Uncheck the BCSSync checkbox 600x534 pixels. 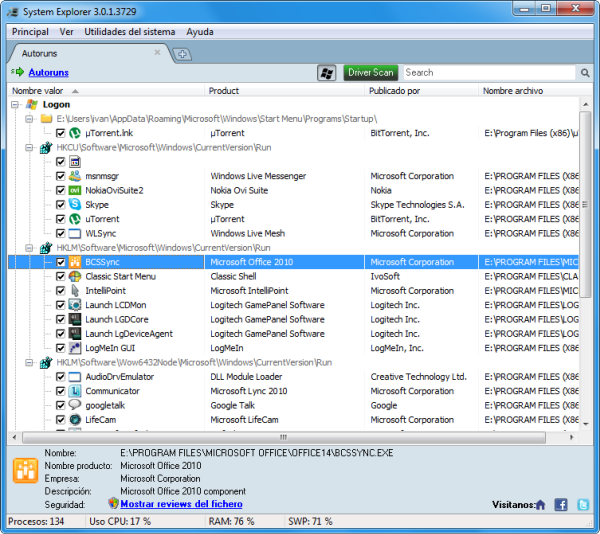(x=60, y=262)
